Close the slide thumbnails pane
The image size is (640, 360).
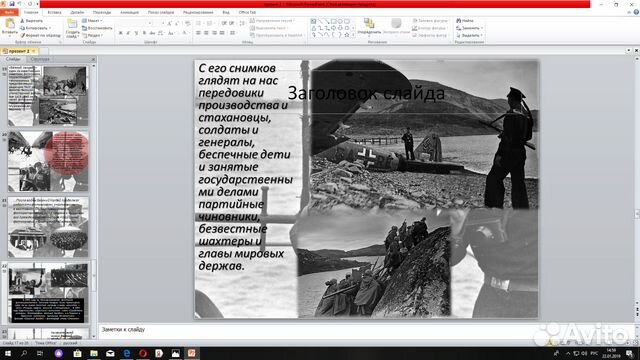point(93,59)
